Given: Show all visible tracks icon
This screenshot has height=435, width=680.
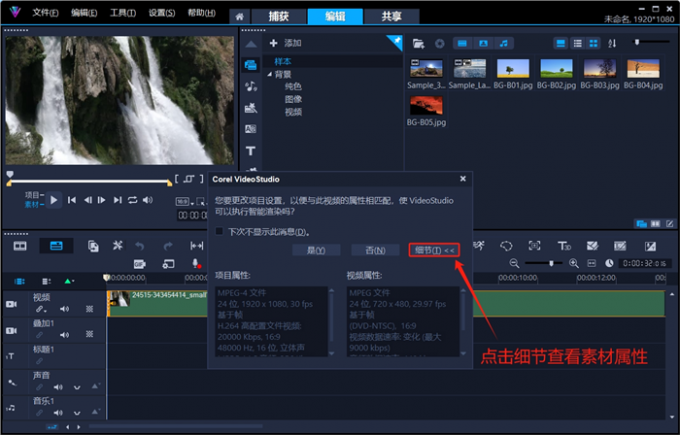Looking at the screenshot, I should pos(20,281).
